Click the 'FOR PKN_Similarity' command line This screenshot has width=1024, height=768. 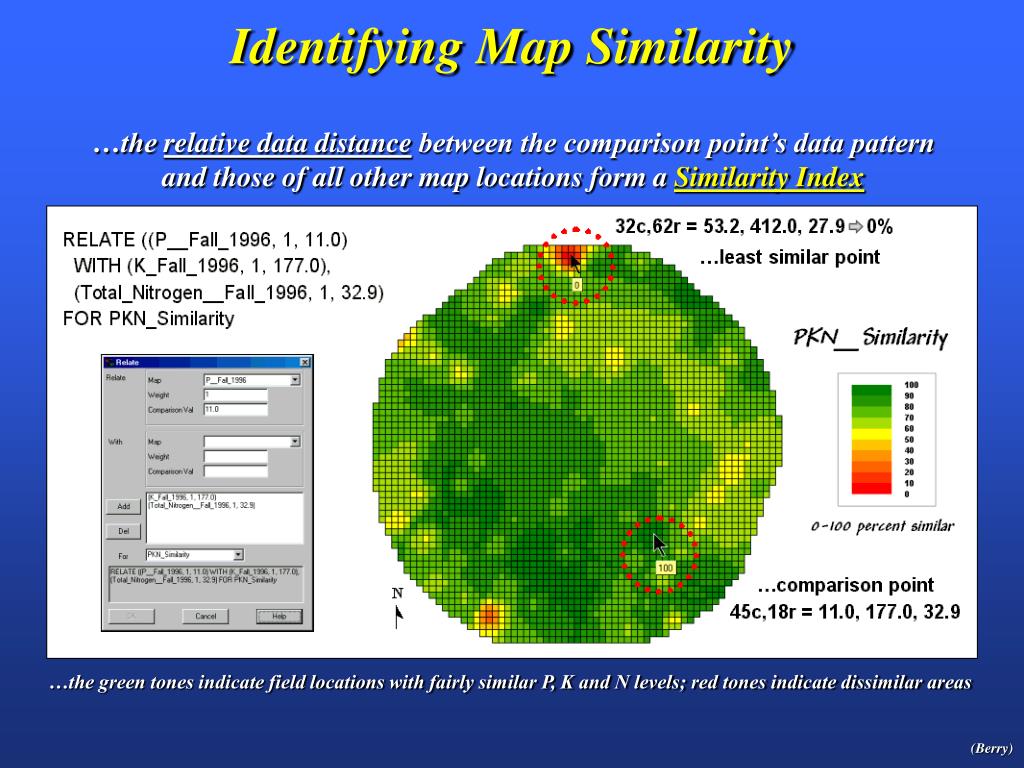tap(148, 319)
